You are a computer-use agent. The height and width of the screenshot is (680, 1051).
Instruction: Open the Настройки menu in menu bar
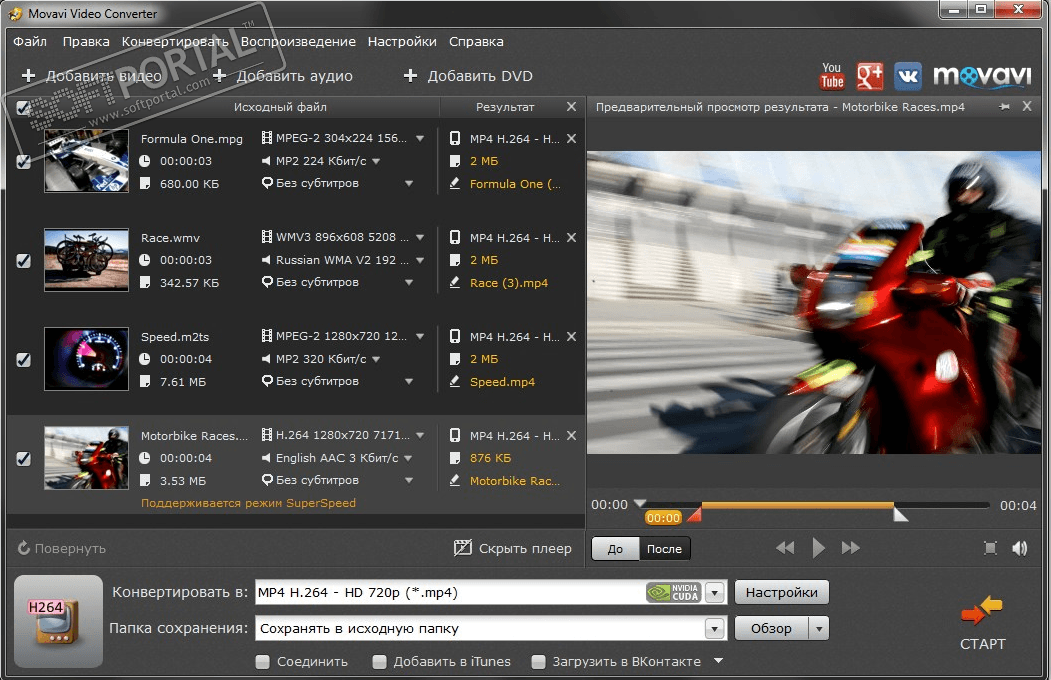click(x=402, y=42)
